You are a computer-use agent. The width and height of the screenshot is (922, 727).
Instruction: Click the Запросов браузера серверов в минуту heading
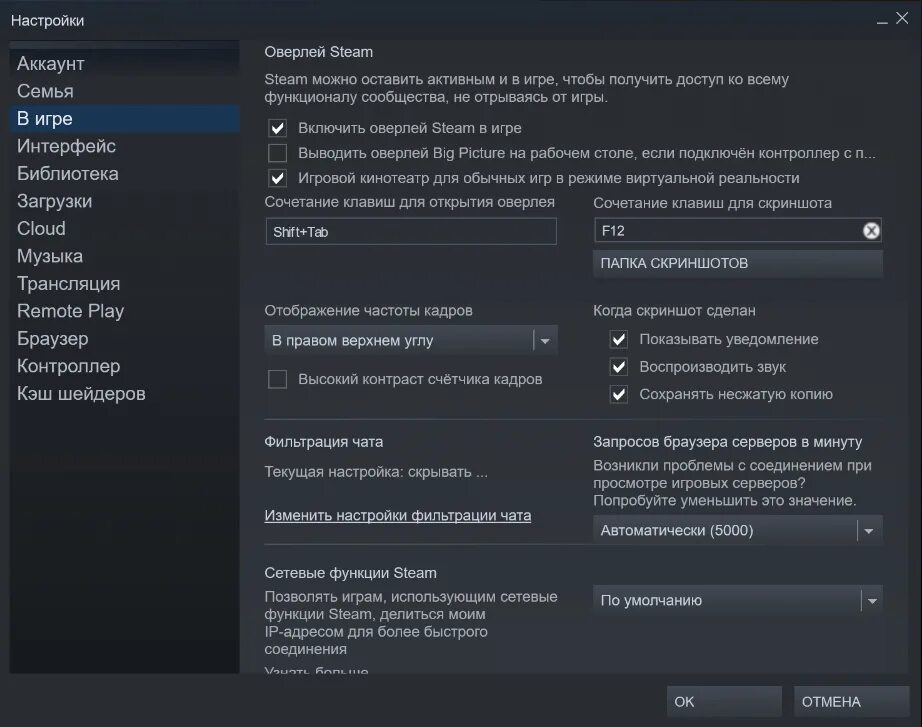727,442
